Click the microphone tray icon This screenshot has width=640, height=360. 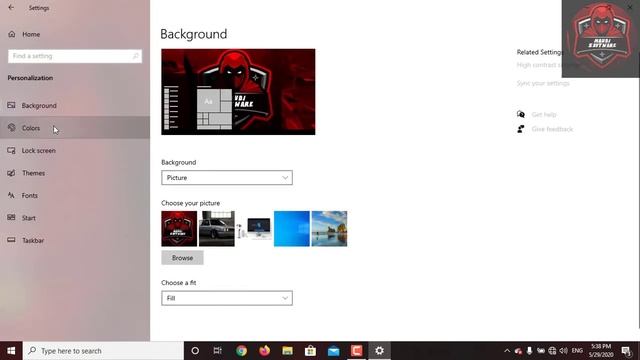529,351
